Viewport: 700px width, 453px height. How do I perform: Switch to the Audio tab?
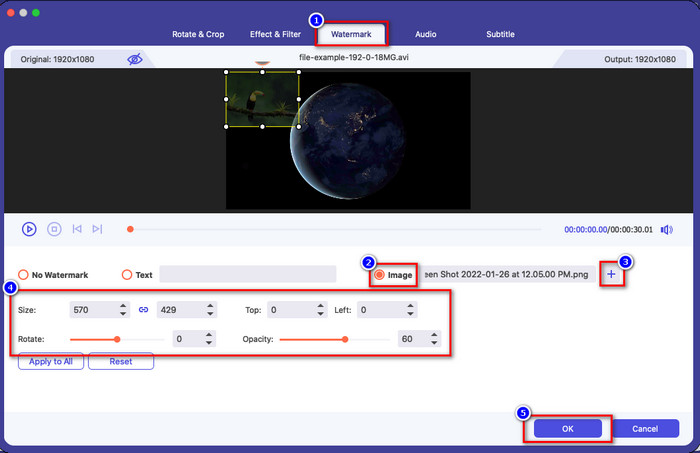[425, 35]
